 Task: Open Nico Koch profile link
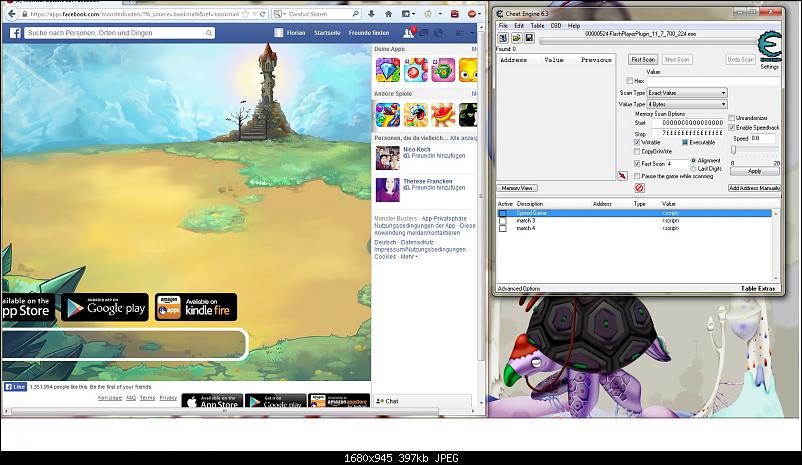[416, 149]
